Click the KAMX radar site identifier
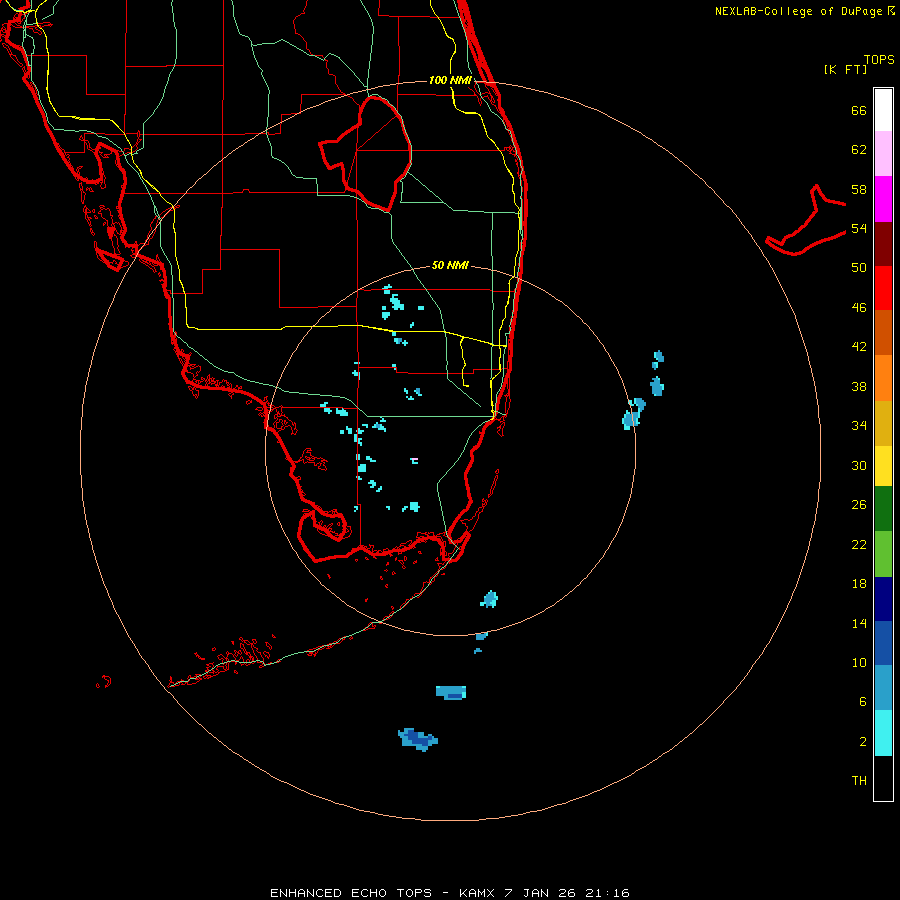The width and height of the screenshot is (900, 900). point(476,893)
